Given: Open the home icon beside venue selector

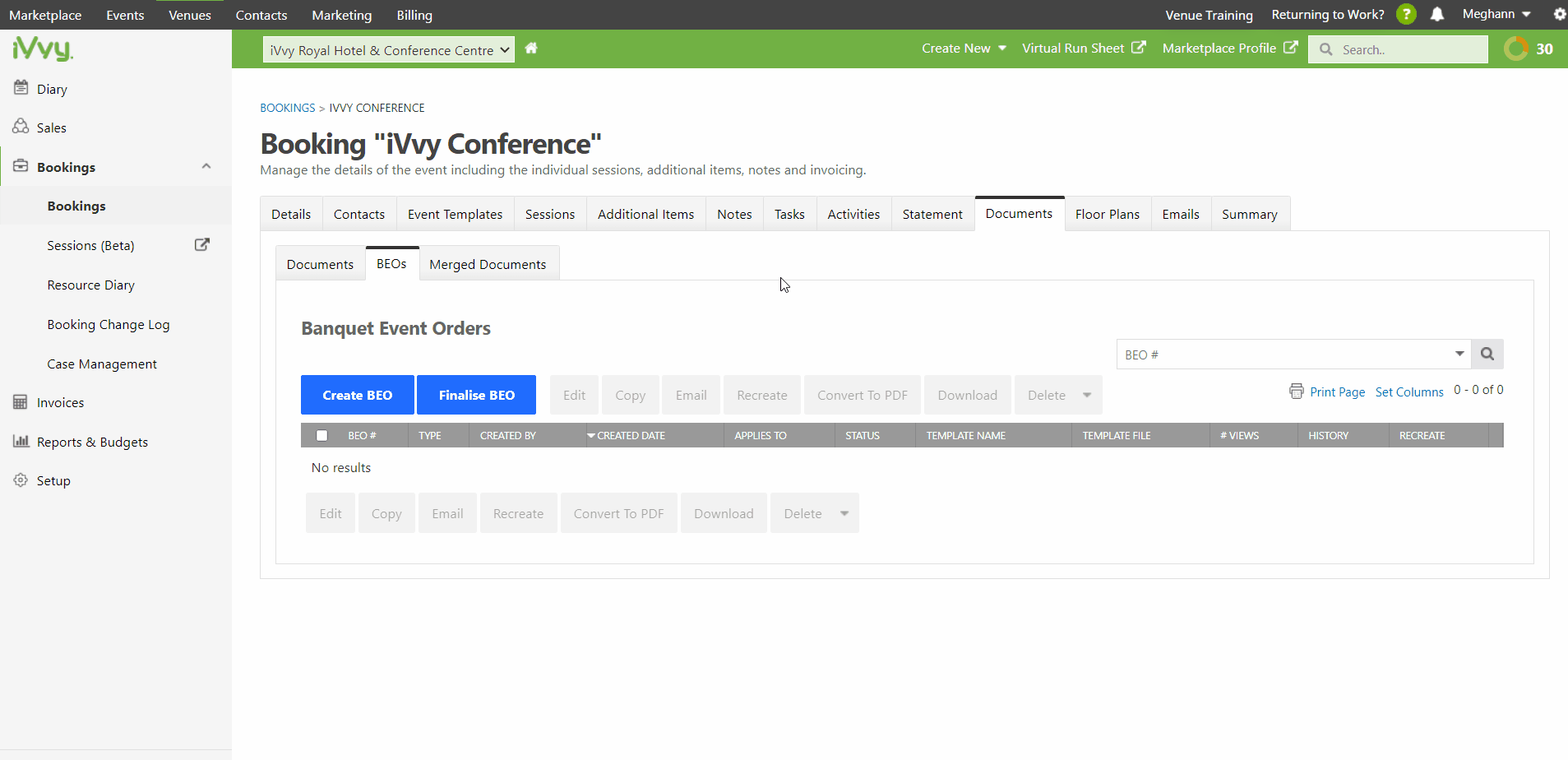Looking at the screenshot, I should point(531,48).
